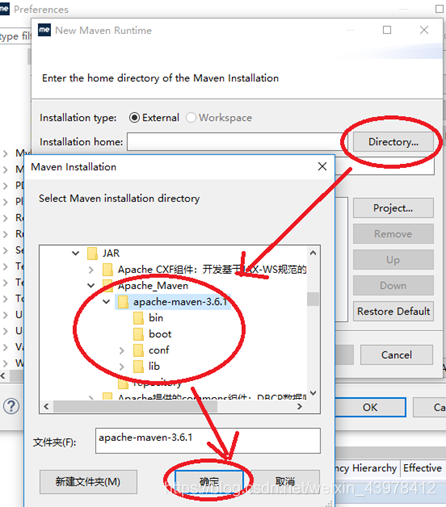The height and width of the screenshot is (507, 446).
Task: Select the Apache_Maven folder
Action: (153, 286)
